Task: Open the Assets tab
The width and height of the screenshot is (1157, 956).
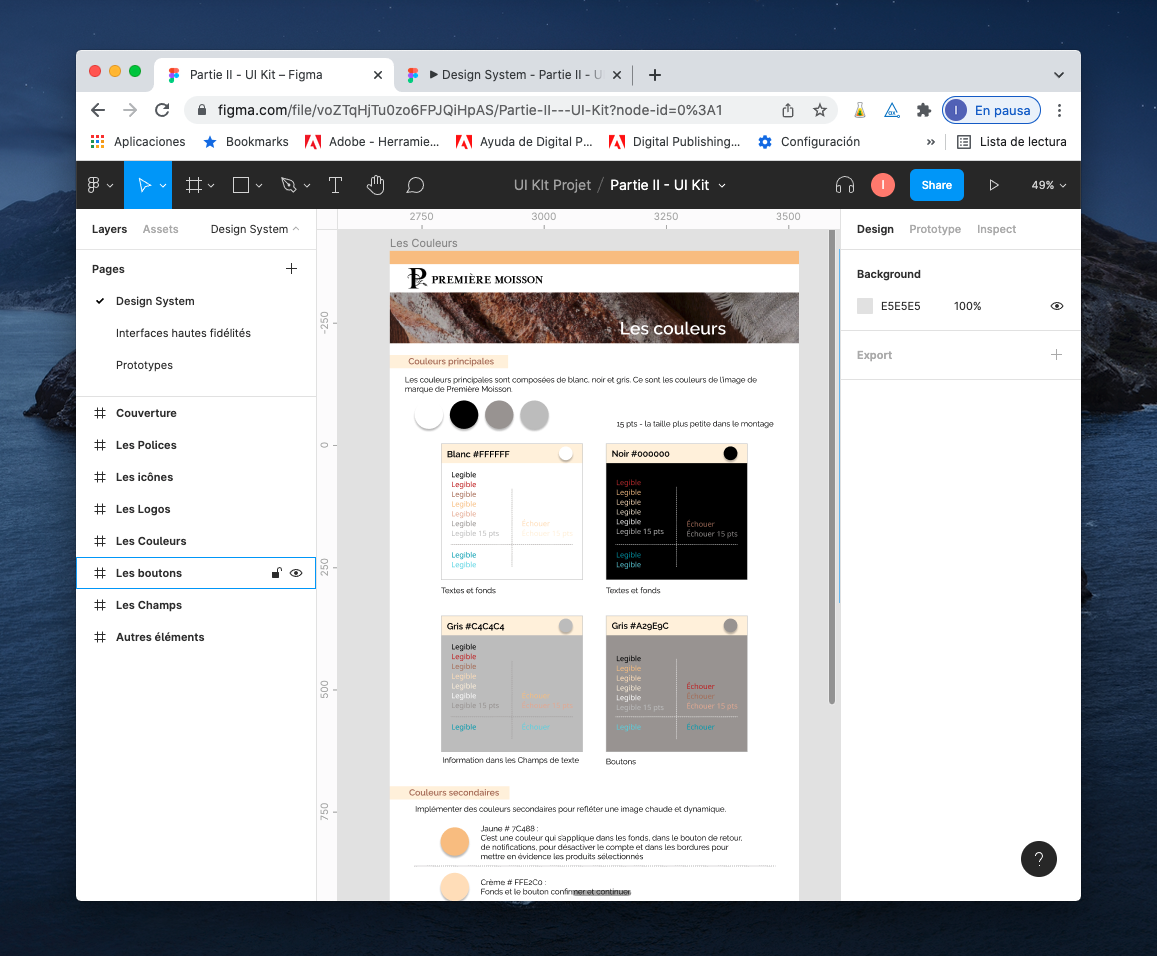Action: click(160, 229)
